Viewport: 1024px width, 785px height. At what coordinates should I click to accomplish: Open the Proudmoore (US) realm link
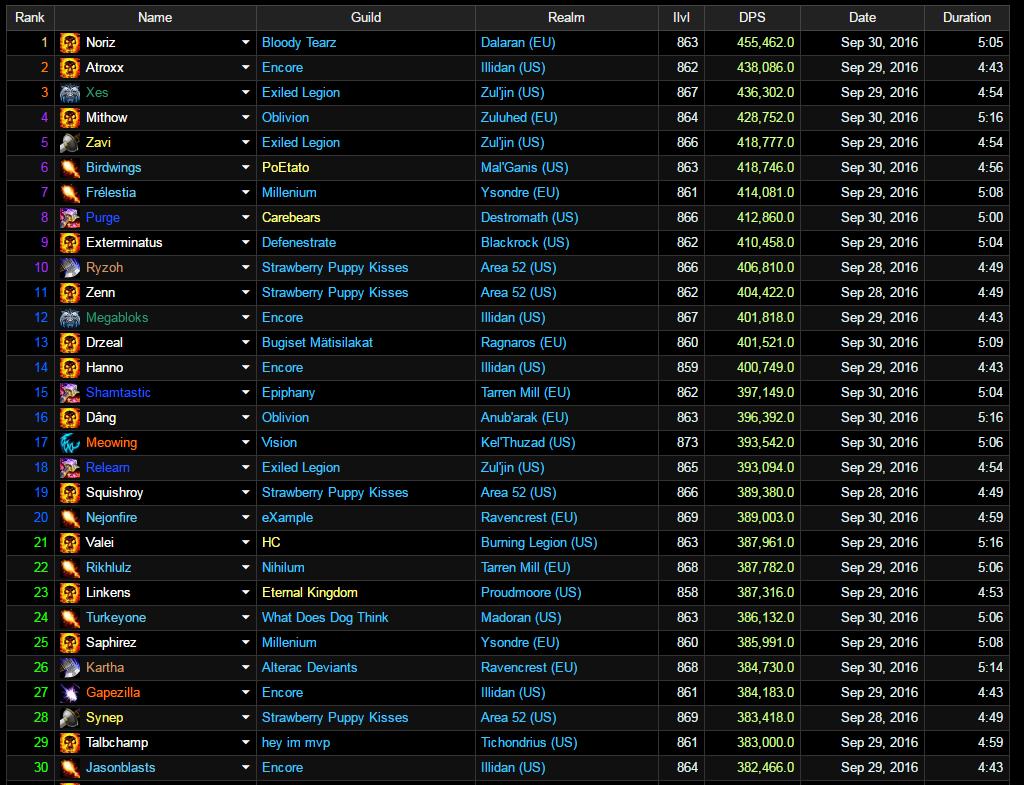[x=531, y=592]
